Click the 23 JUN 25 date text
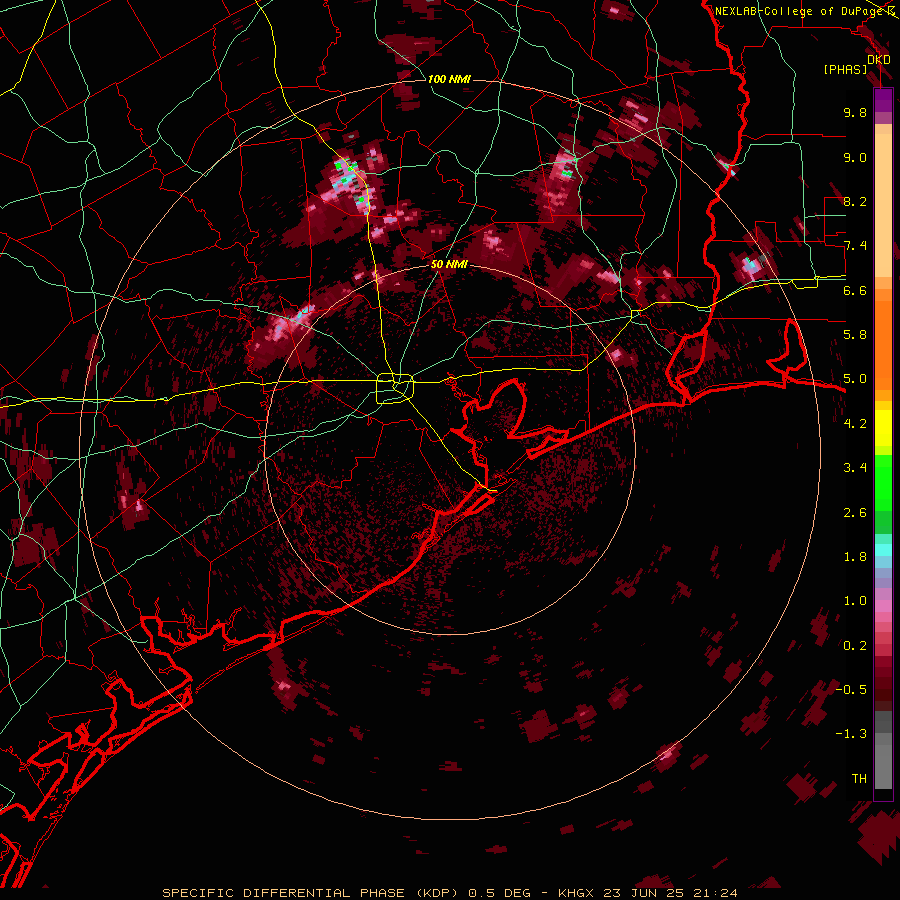Screen dimensions: 900x900 click(643, 893)
